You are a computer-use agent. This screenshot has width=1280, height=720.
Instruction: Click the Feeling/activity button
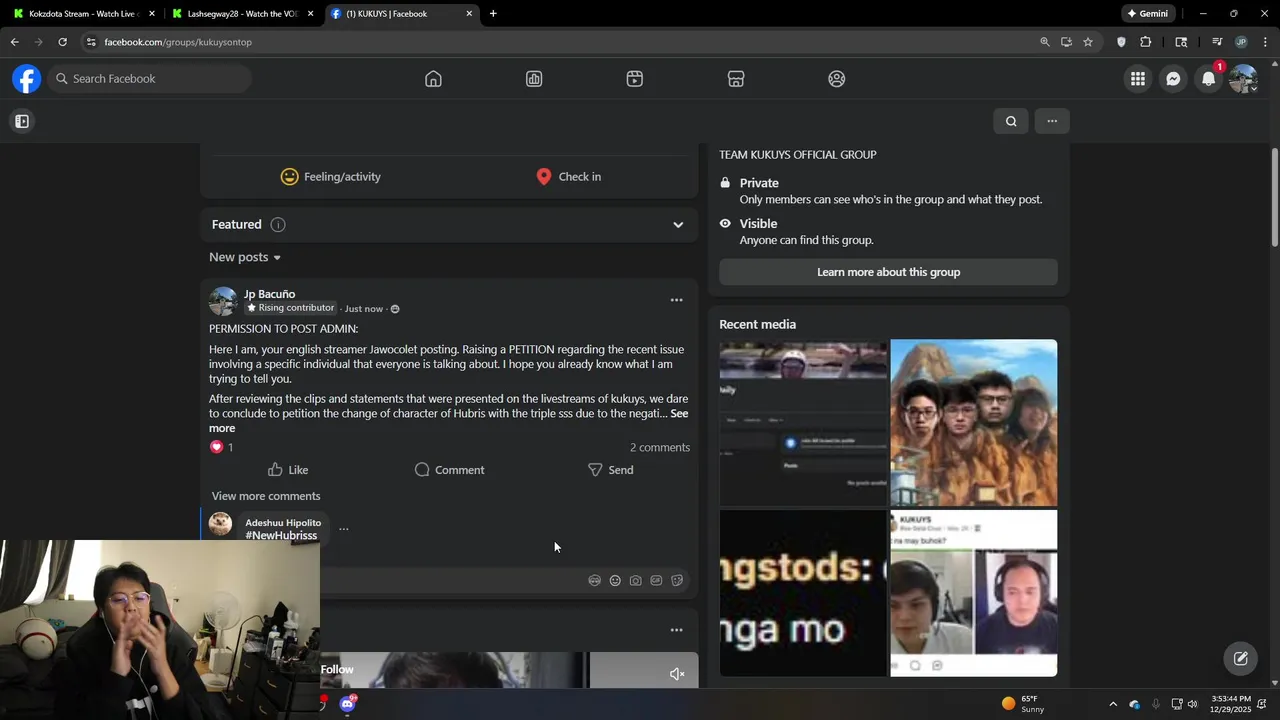(x=331, y=176)
